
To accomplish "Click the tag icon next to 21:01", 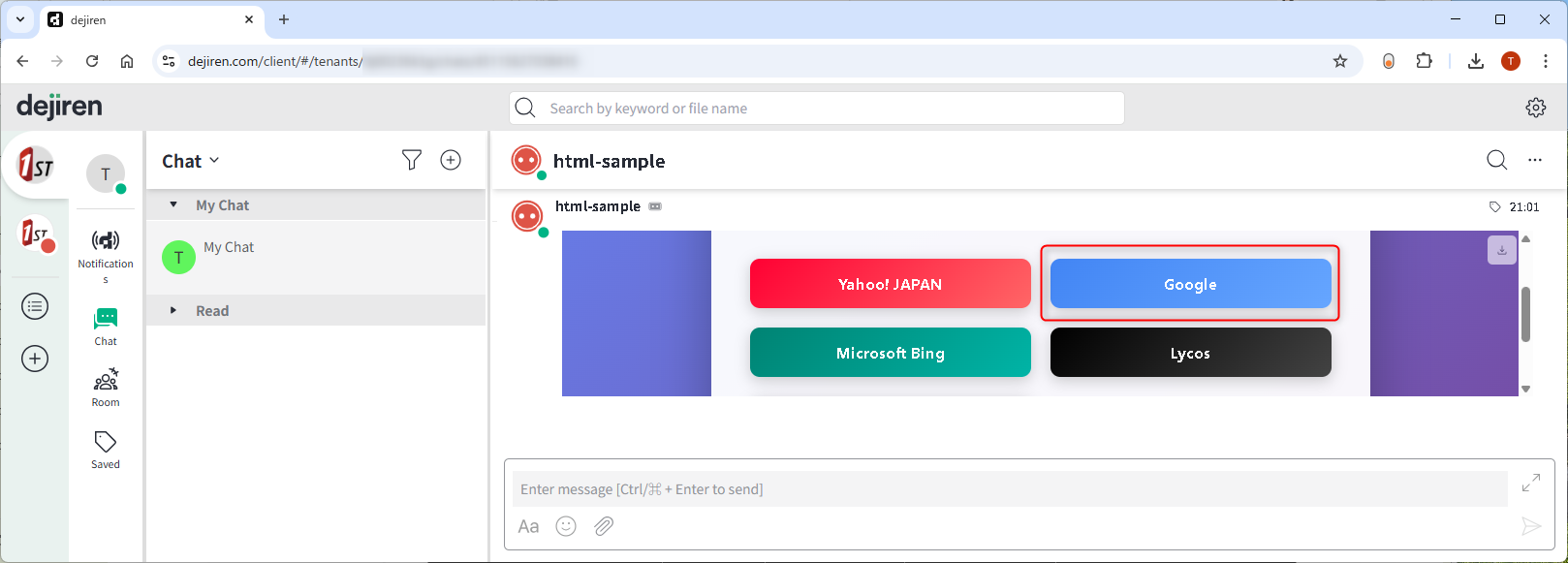I will click(1495, 206).
